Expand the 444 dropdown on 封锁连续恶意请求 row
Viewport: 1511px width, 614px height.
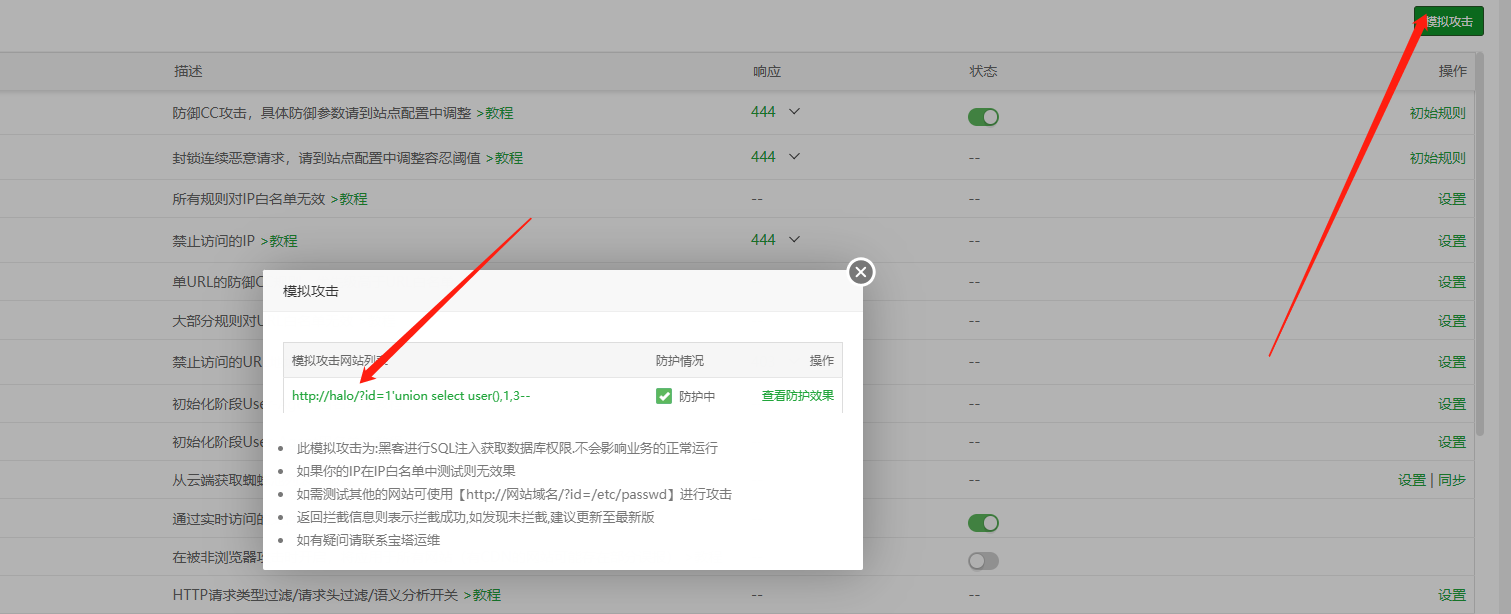pyautogui.click(x=791, y=156)
